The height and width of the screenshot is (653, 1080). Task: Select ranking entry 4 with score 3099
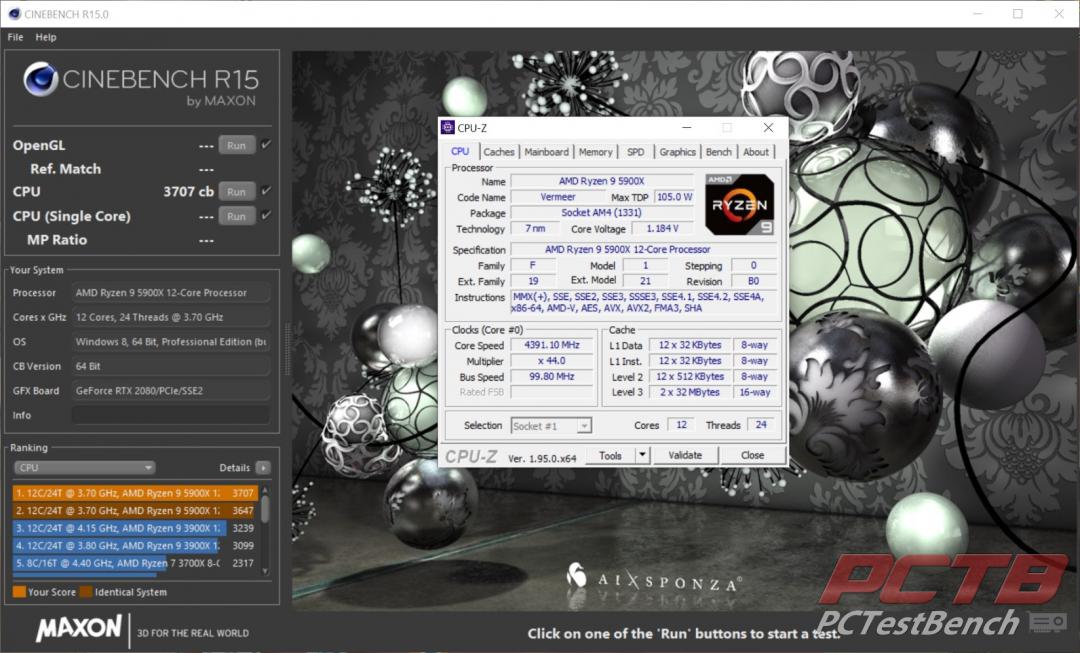point(135,546)
